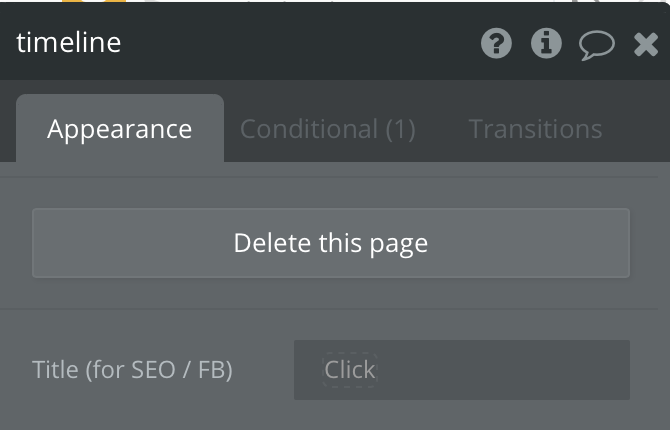Image resolution: width=670 pixels, height=430 pixels.
Task: Remove the page using the Delete button
Action: pyautogui.click(x=331, y=243)
